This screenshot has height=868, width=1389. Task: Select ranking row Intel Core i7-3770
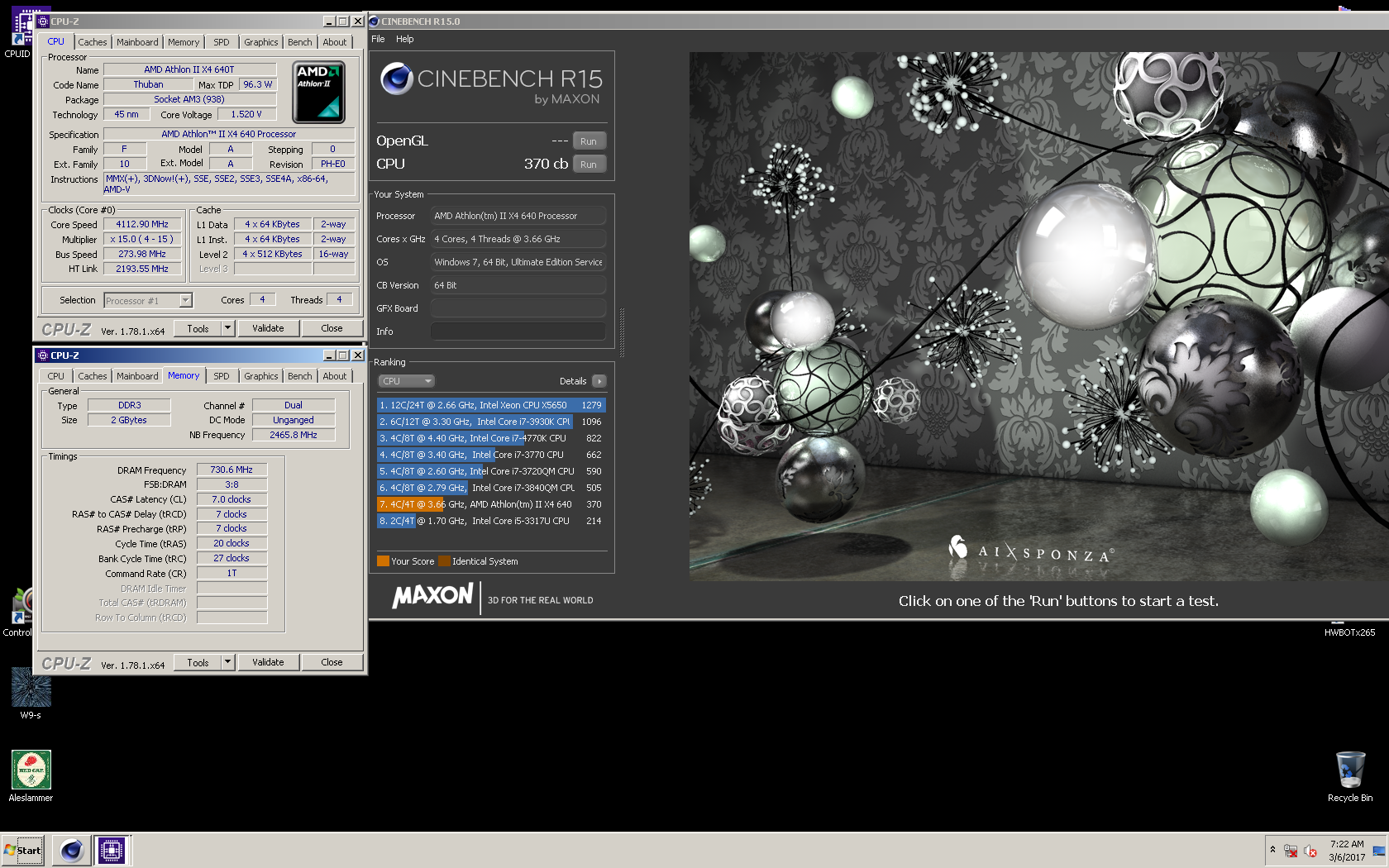(x=491, y=455)
